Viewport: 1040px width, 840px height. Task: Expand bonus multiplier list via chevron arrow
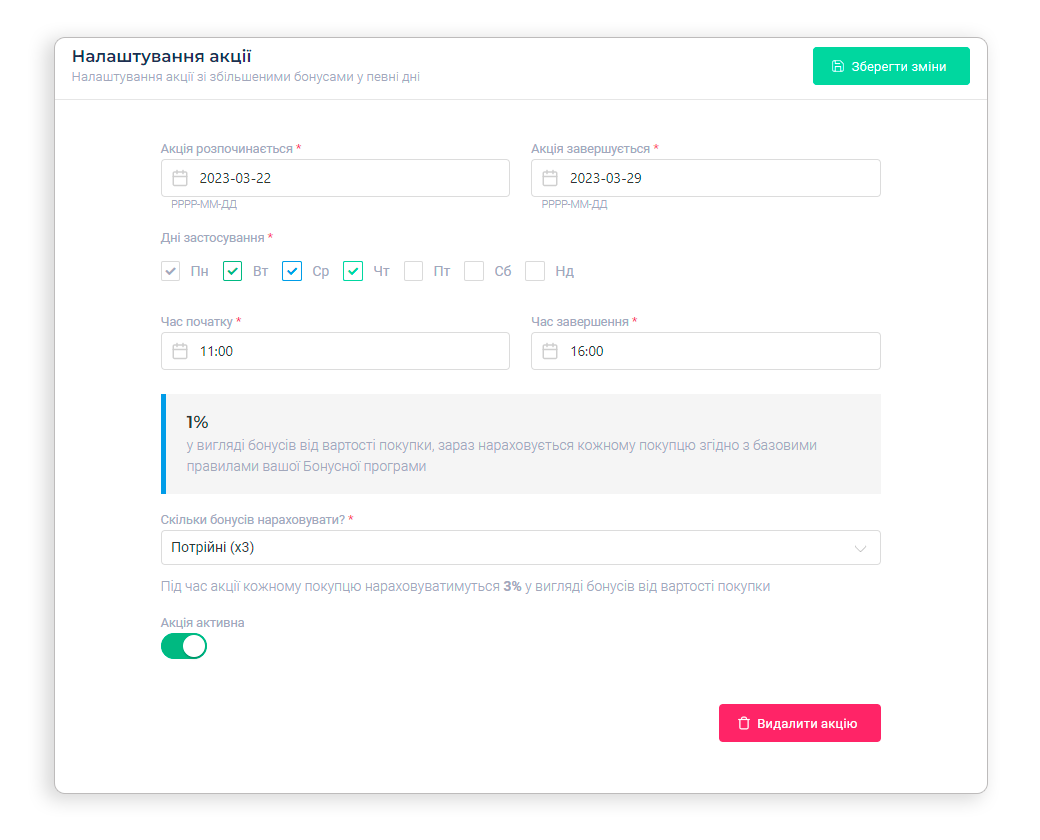coord(860,548)
